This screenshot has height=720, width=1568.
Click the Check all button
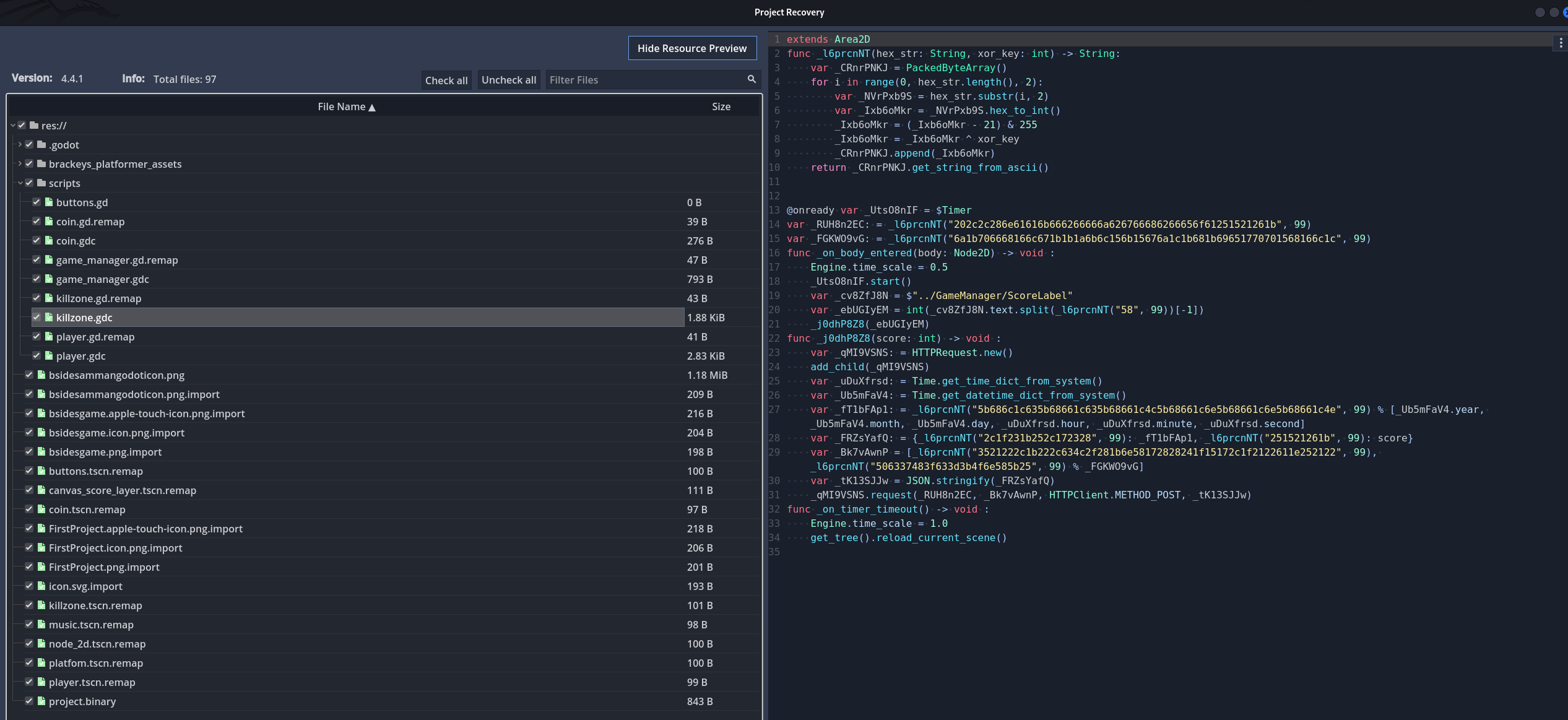pyautogui.click(x=446, y=80)
